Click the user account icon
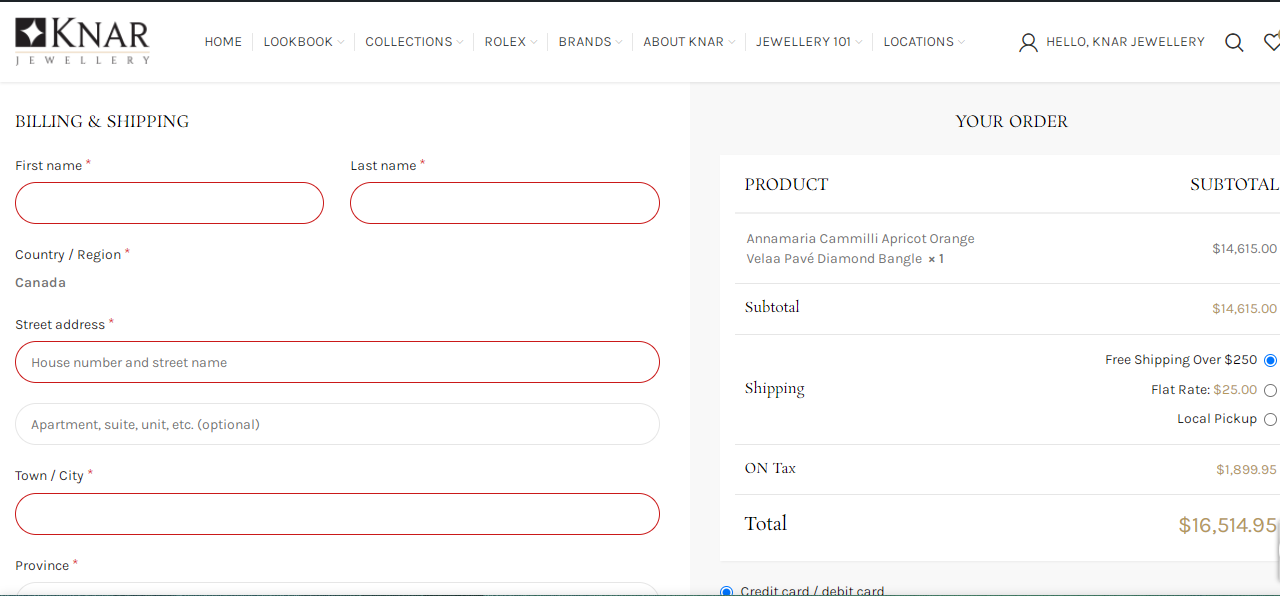 (1028, 42)
